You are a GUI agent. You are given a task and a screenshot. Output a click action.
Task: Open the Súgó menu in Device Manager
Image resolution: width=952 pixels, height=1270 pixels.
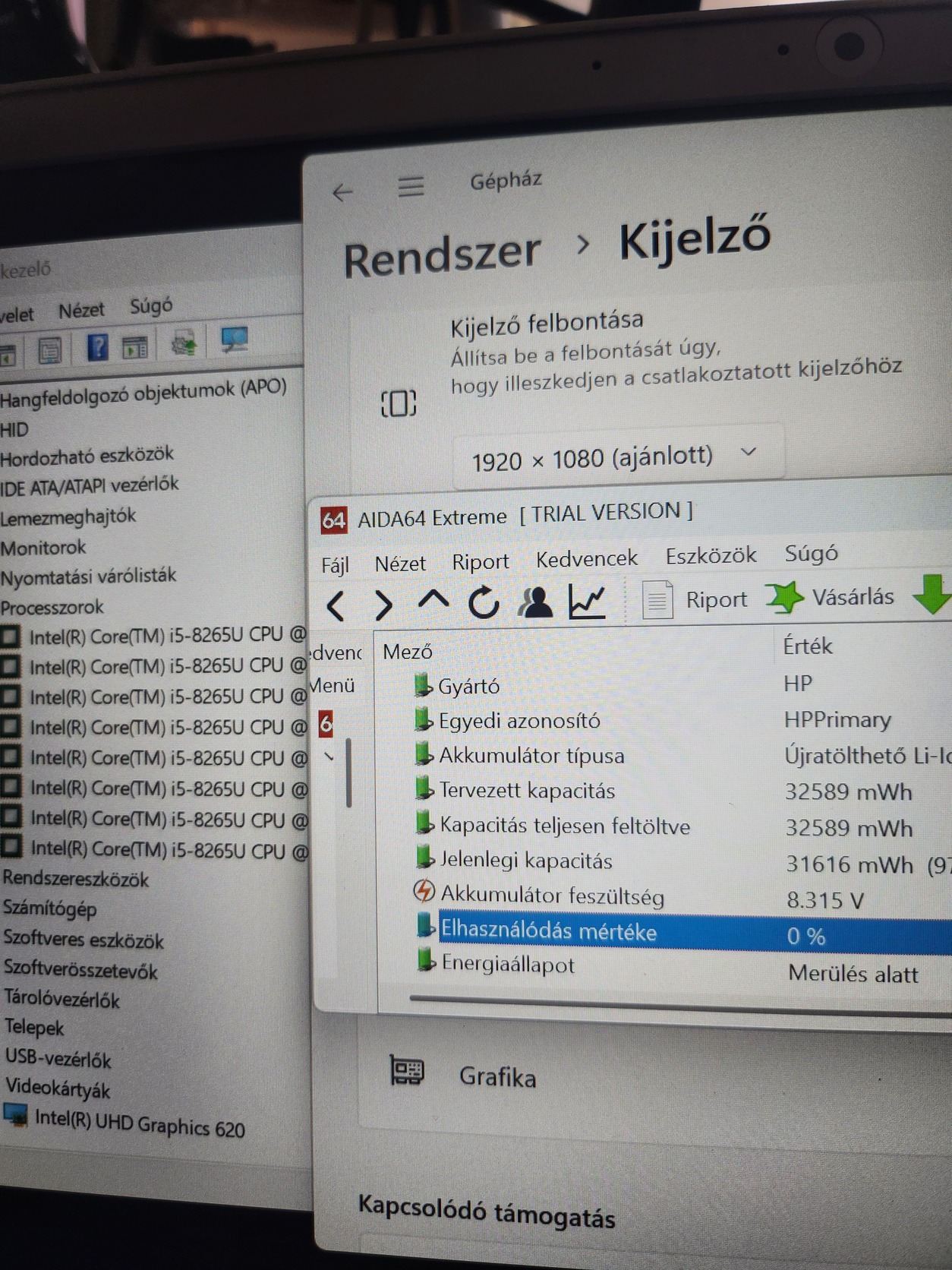point(151,305)
